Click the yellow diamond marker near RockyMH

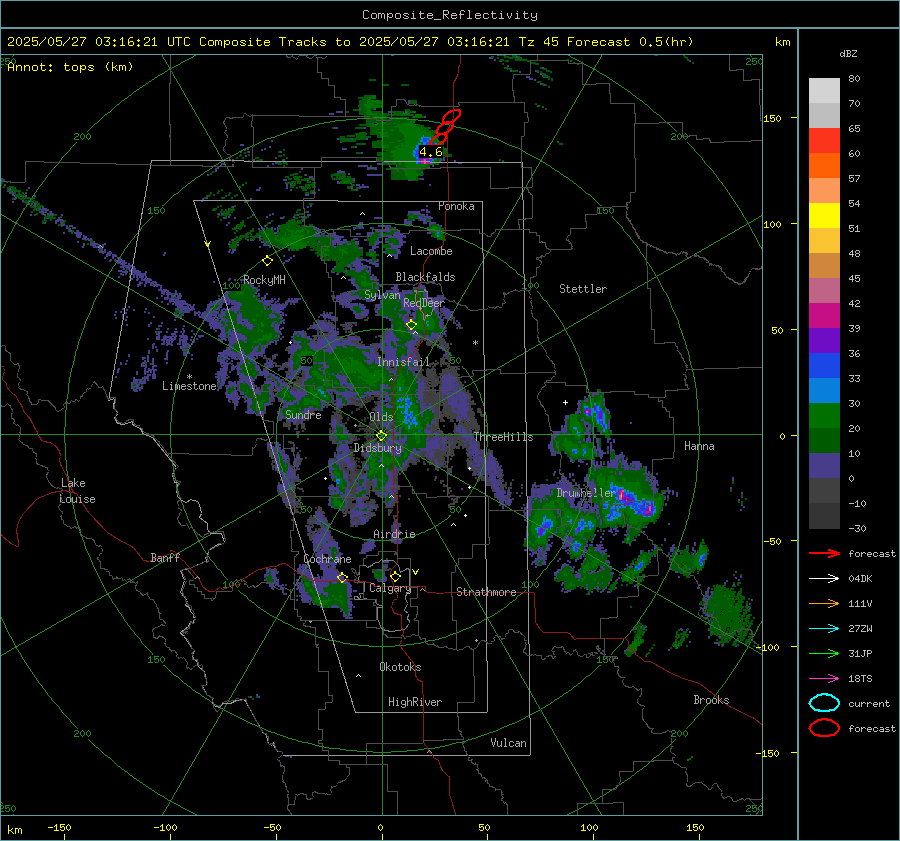[267, 261]
